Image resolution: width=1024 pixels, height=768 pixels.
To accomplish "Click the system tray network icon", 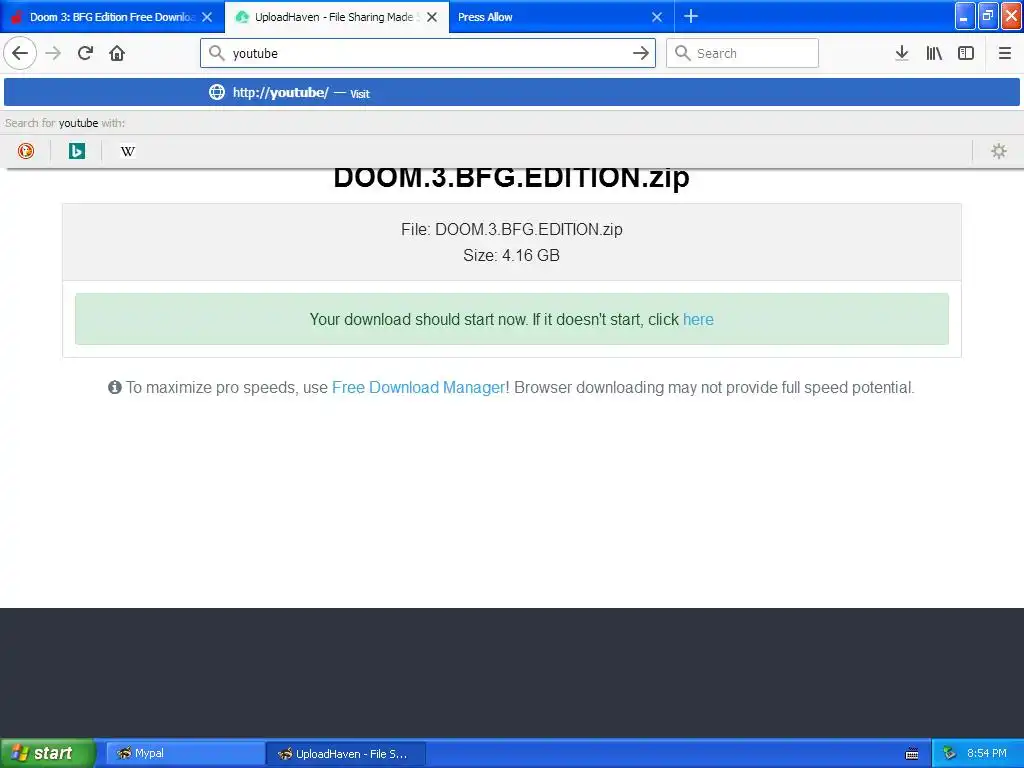I will click(950, 753).
